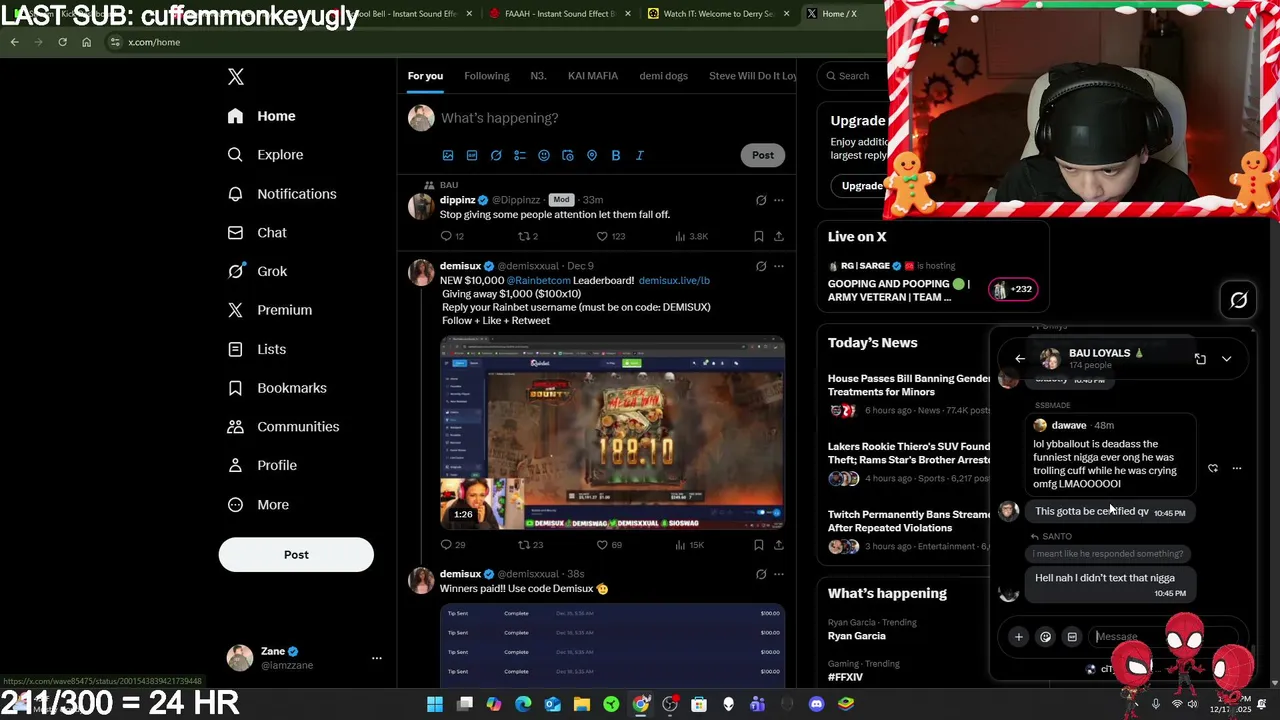Viewport: 1280px width, 720px height.
Task: Open Premium from the sidebar
Action: [270, 310]
